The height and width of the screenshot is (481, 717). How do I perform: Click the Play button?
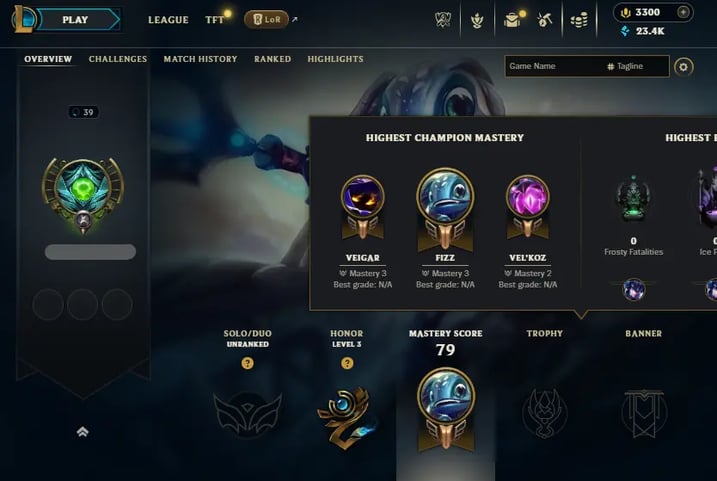point(76,20)
